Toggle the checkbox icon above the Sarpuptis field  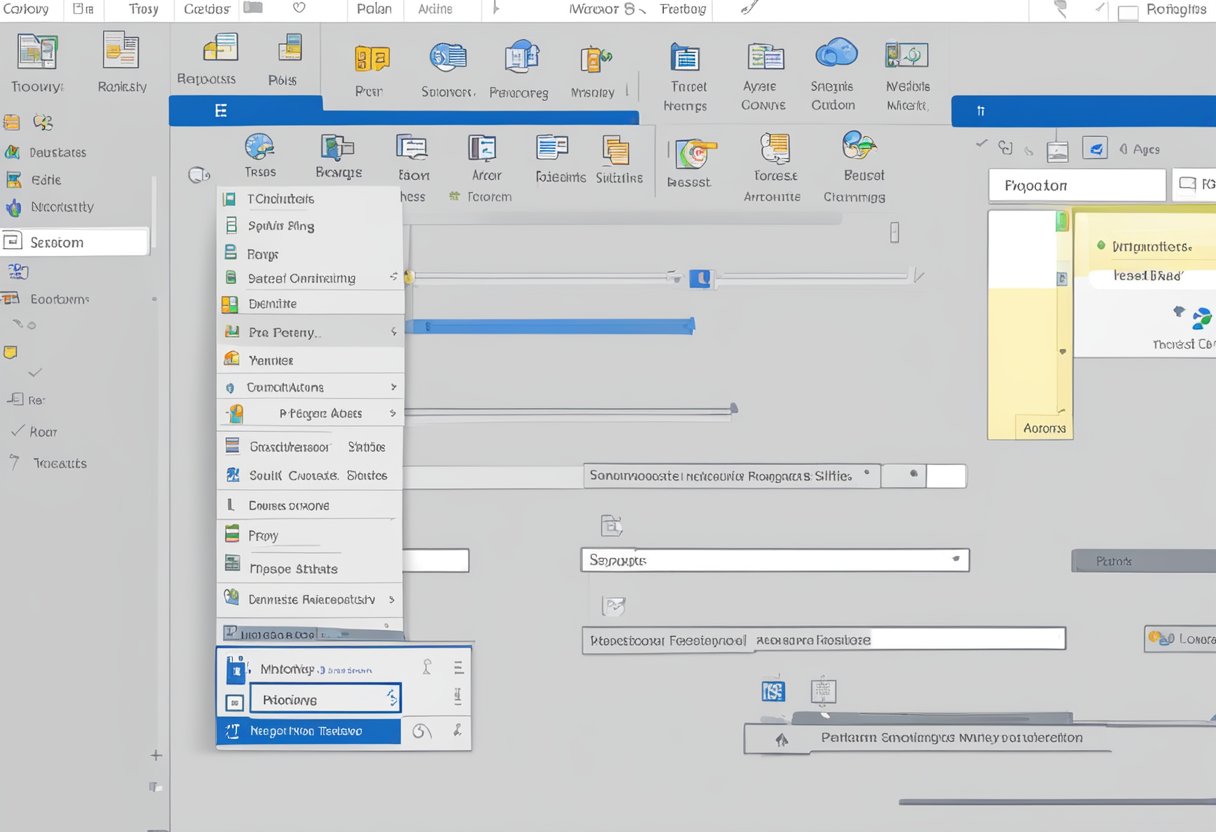click(611, 525)
